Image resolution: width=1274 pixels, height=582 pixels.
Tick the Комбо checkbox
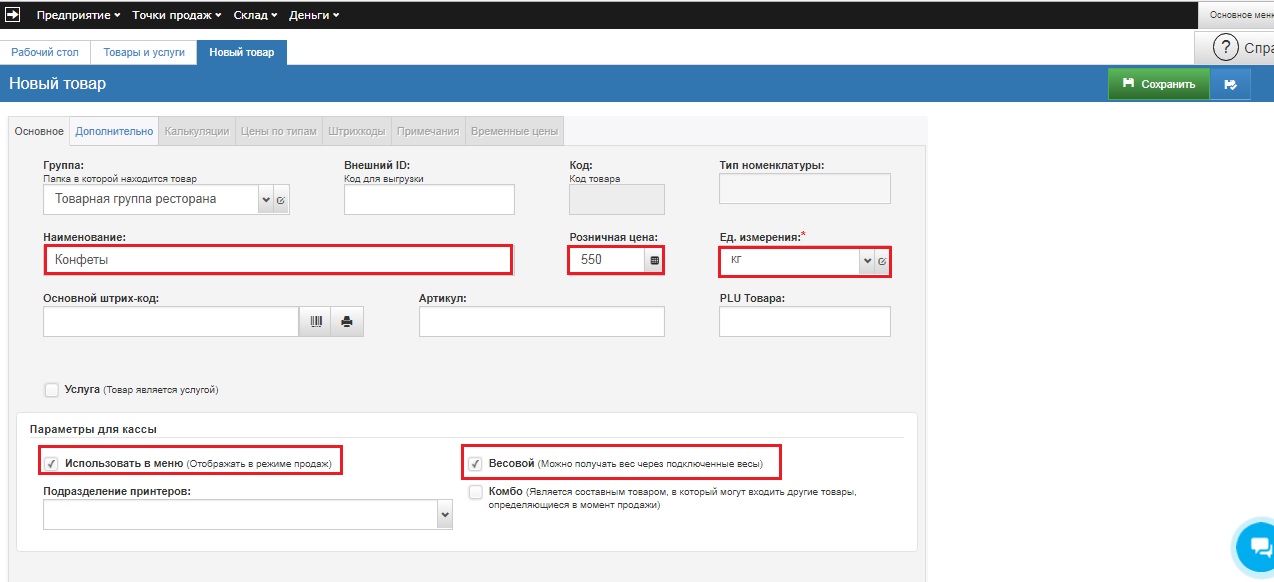point(476,492)
